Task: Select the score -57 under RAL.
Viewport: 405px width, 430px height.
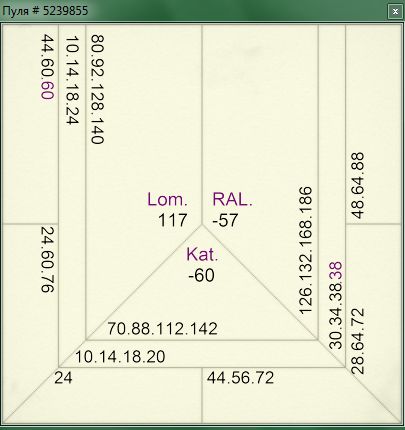Action: pos(225,220)
